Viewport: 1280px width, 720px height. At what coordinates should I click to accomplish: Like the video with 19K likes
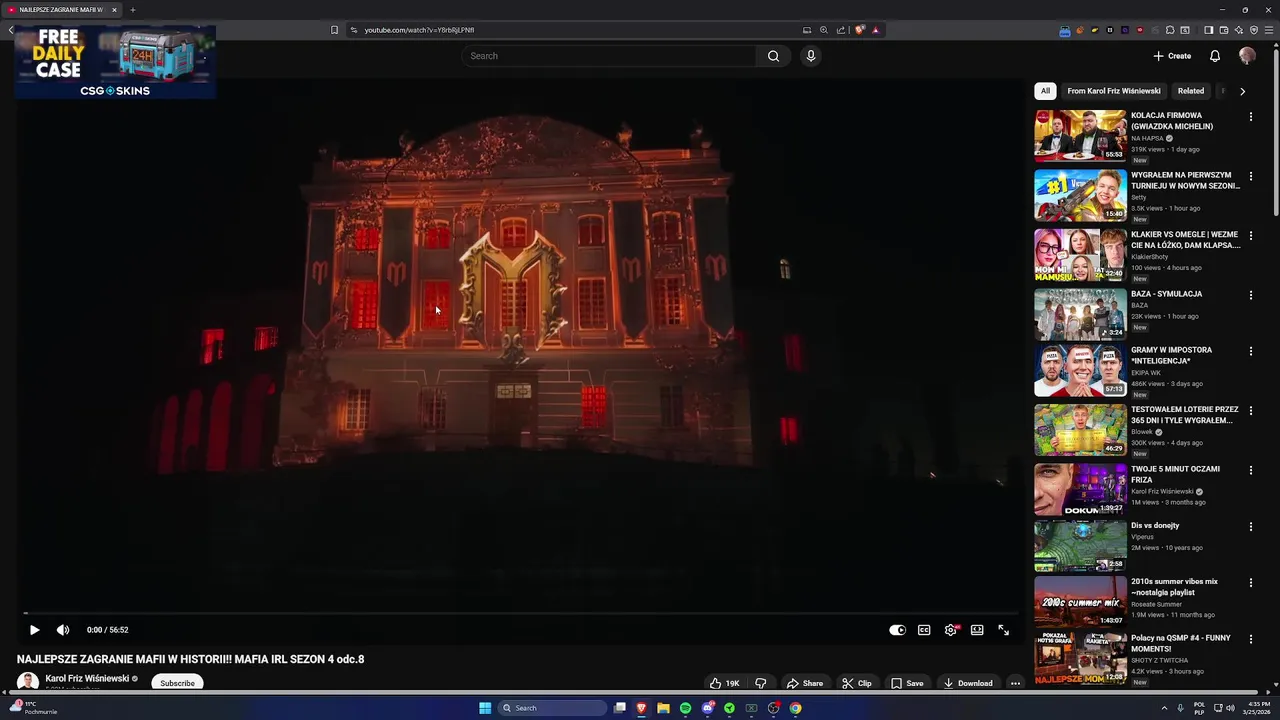[x=725, y=683]
